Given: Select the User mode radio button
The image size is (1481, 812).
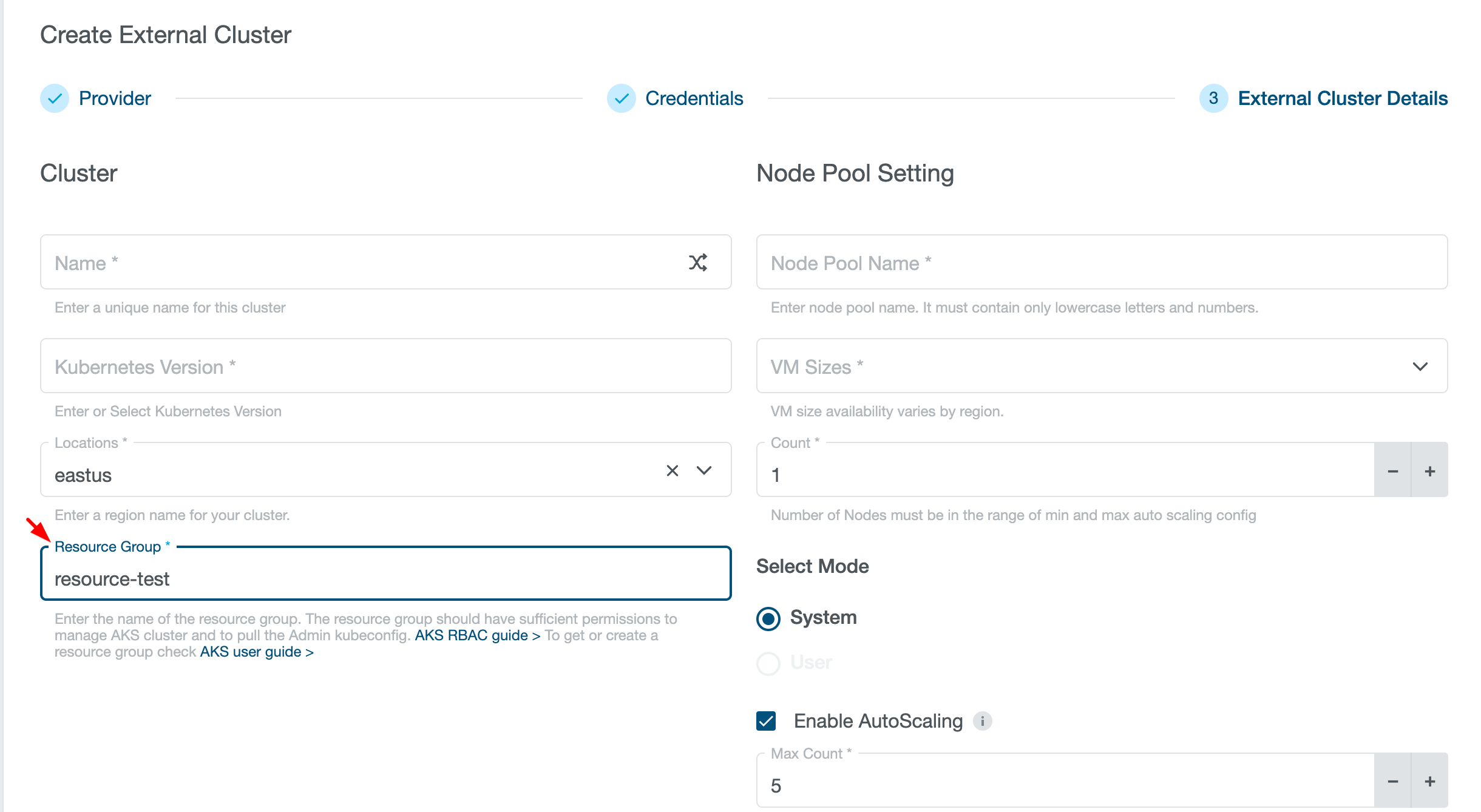Looking at the screenshot, I should [x=768, y=663].
